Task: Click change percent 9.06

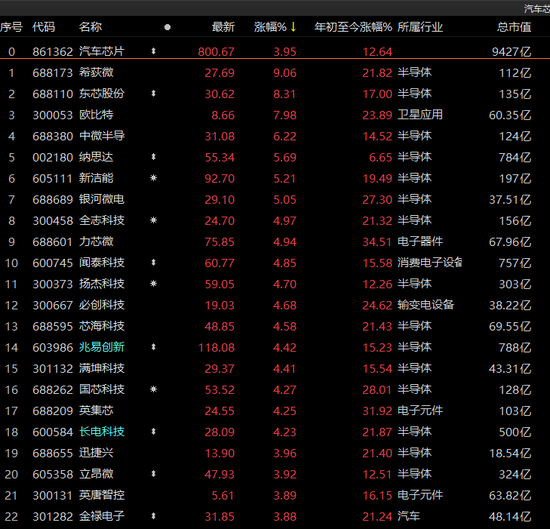Action: pos(285,73)
